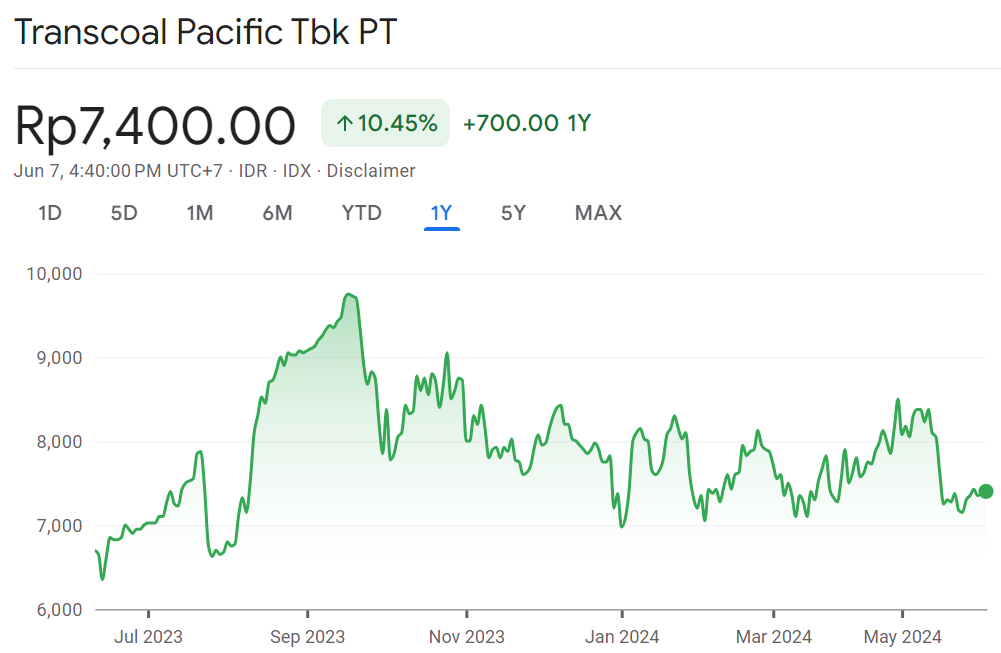Click the September 2023 peak on the chart
The height and width of the screenshot is (653, 1001).
pyautogui.click(x=348, y=295)
